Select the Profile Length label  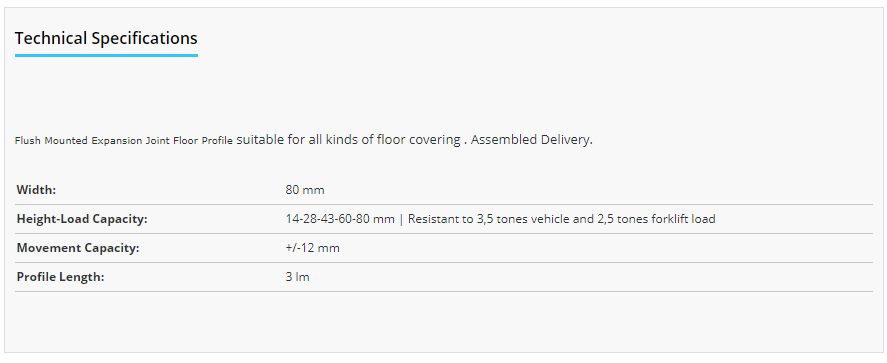pos(61,277)
